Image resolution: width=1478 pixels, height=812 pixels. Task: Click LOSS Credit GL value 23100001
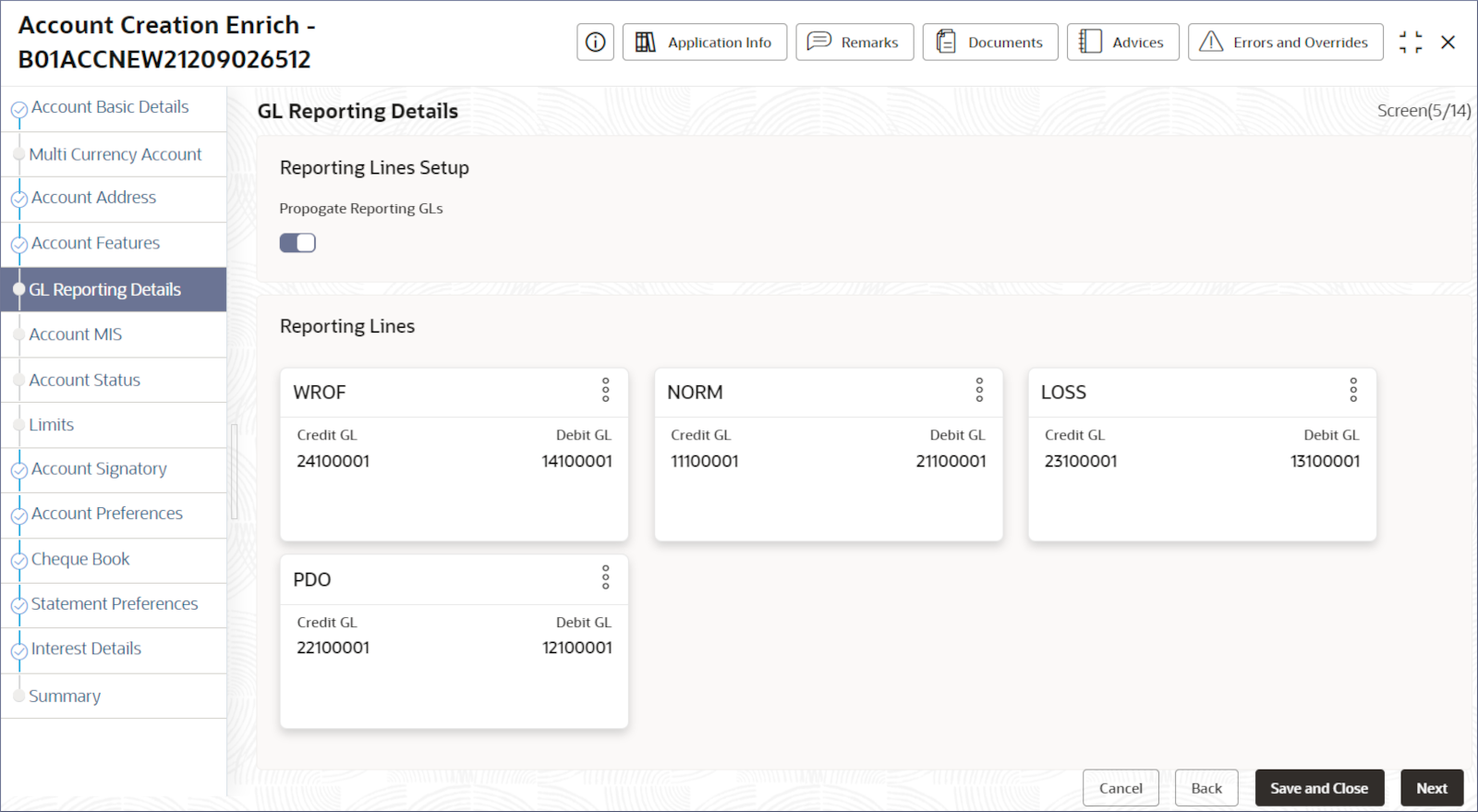tap(1081, 461)
